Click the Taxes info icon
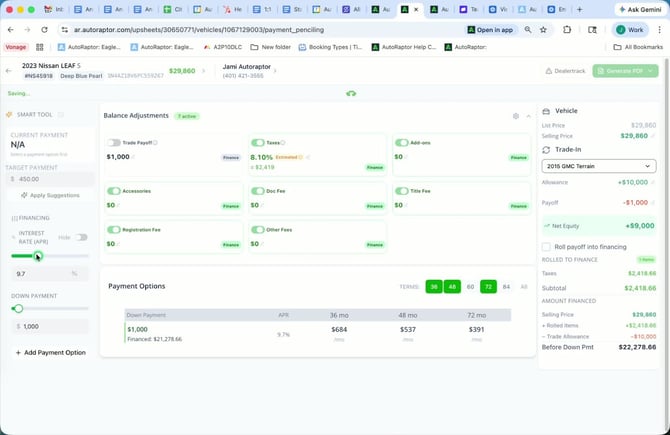 click(x=283, y=143)
